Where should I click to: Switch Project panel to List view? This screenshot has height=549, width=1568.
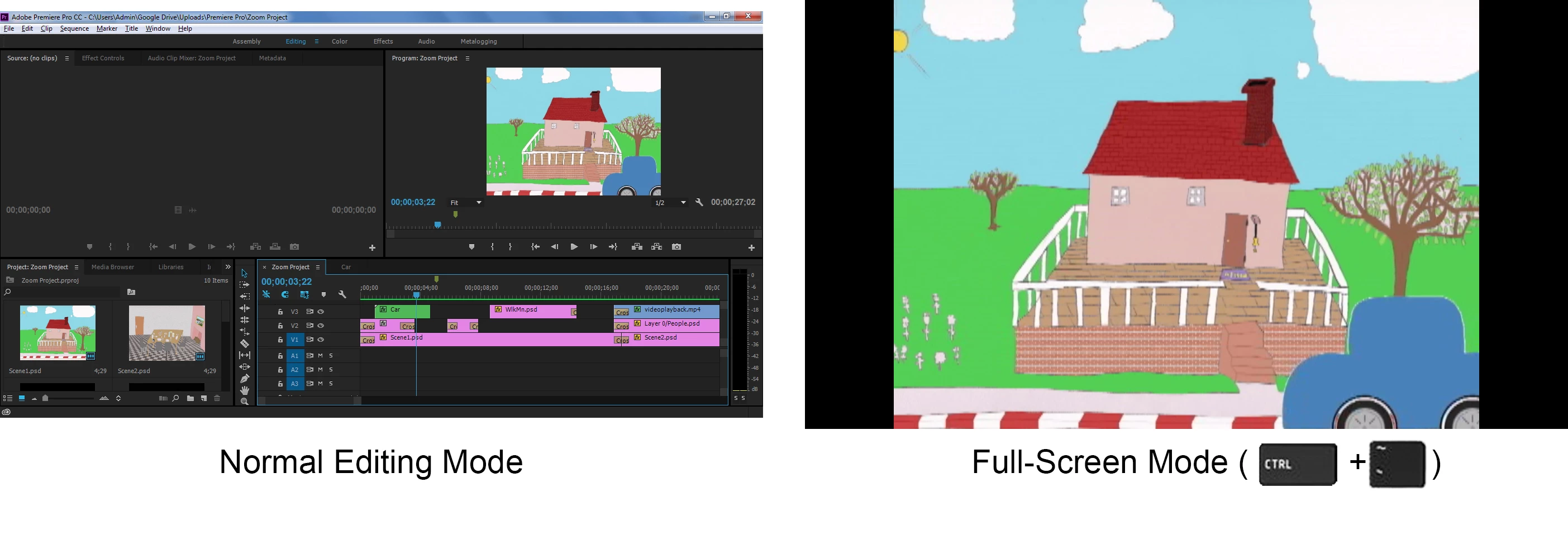tap(8, 398)
